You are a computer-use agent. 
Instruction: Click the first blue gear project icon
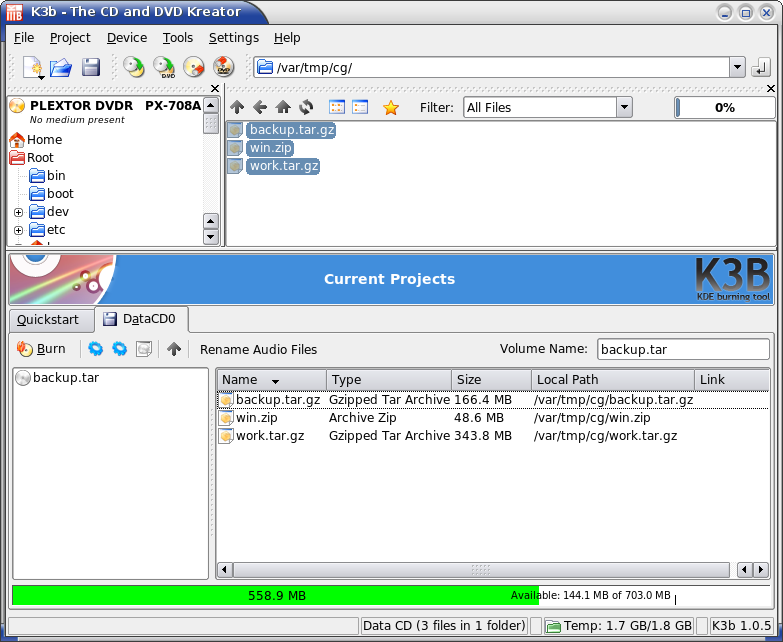[x=95, y=348]
